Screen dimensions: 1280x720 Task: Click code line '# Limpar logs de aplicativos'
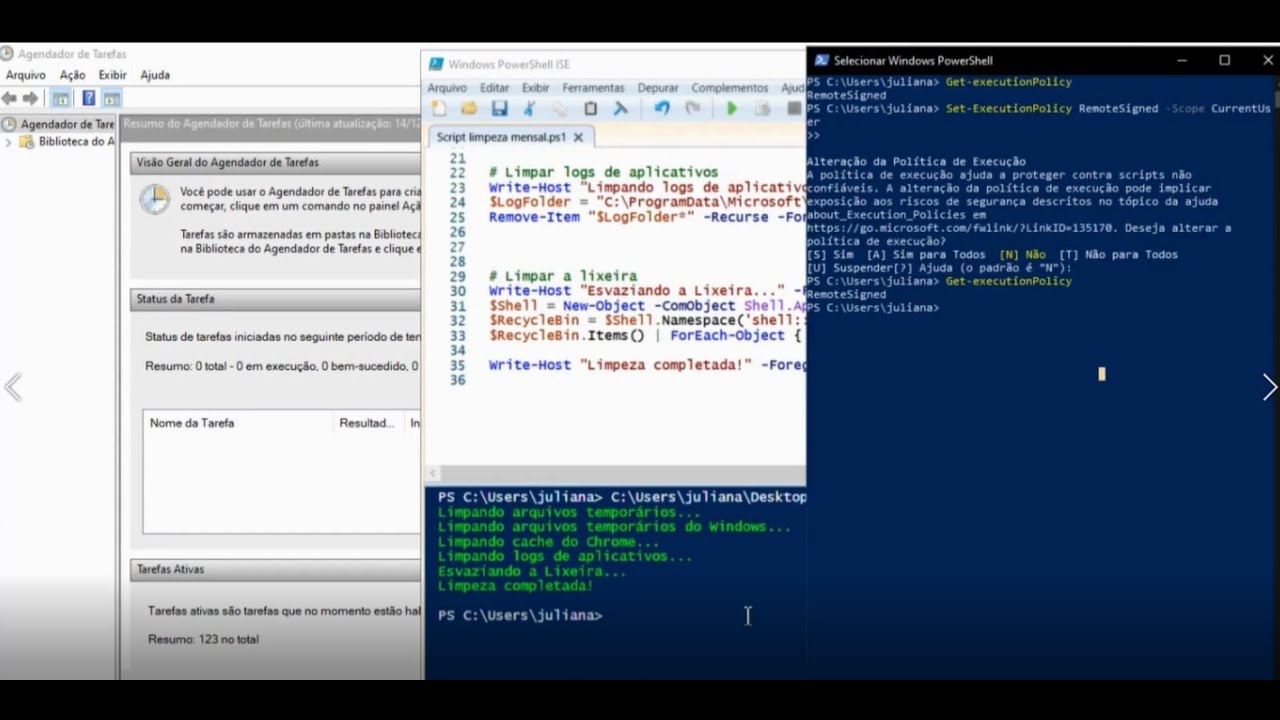pyautogui.click(x=603, y=173)
